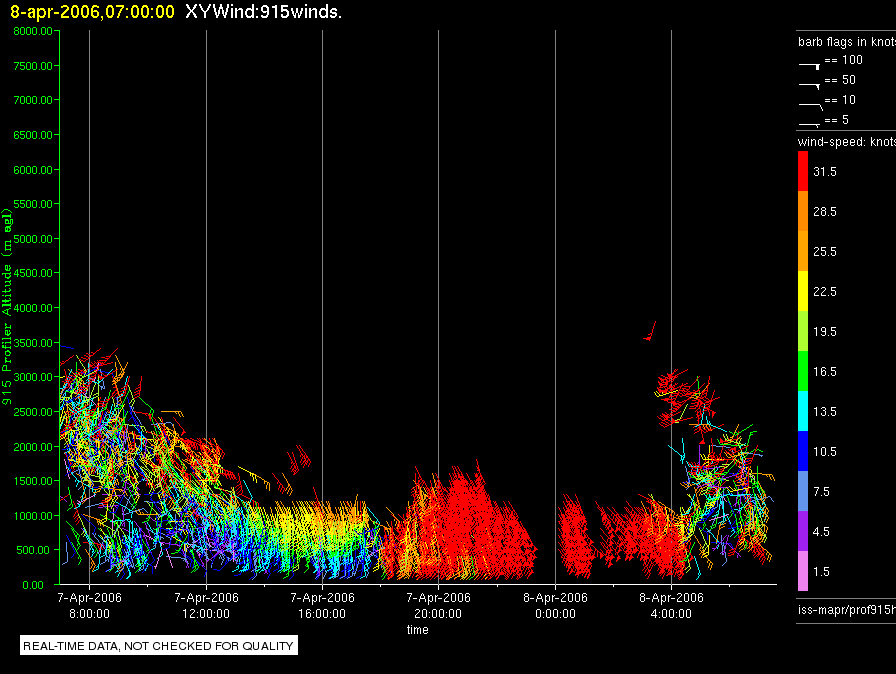The image size is (896, 674).
Task: Click the 7000.00 altitude tick label
Action: 33,100
